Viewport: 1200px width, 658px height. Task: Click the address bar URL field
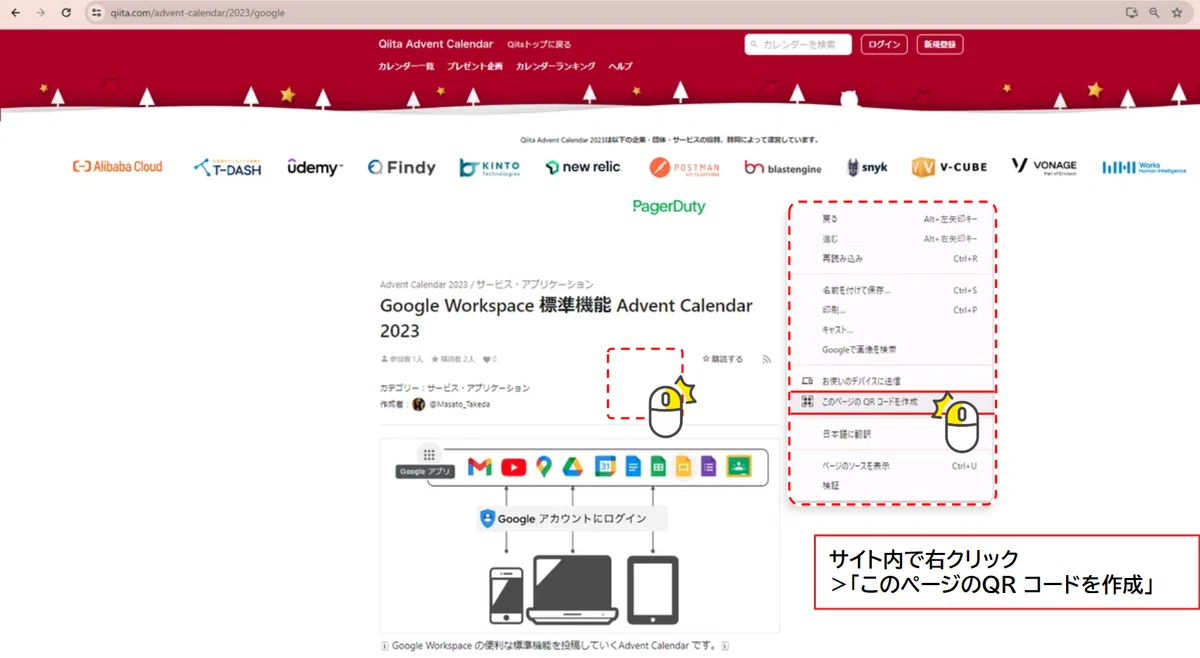click(x=600, y=13)
